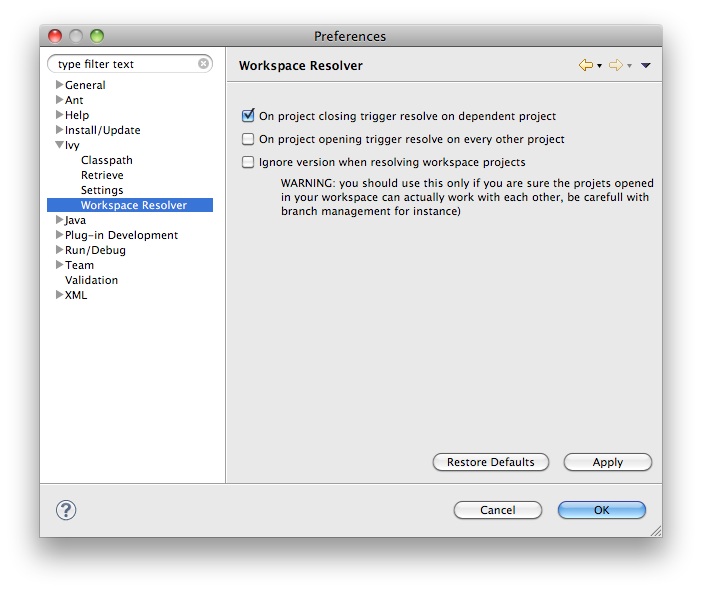Uncheck On project closing trigger resolve
Image resolution: width=702 pixels, height=592 pixels.
tap(248, 116)
